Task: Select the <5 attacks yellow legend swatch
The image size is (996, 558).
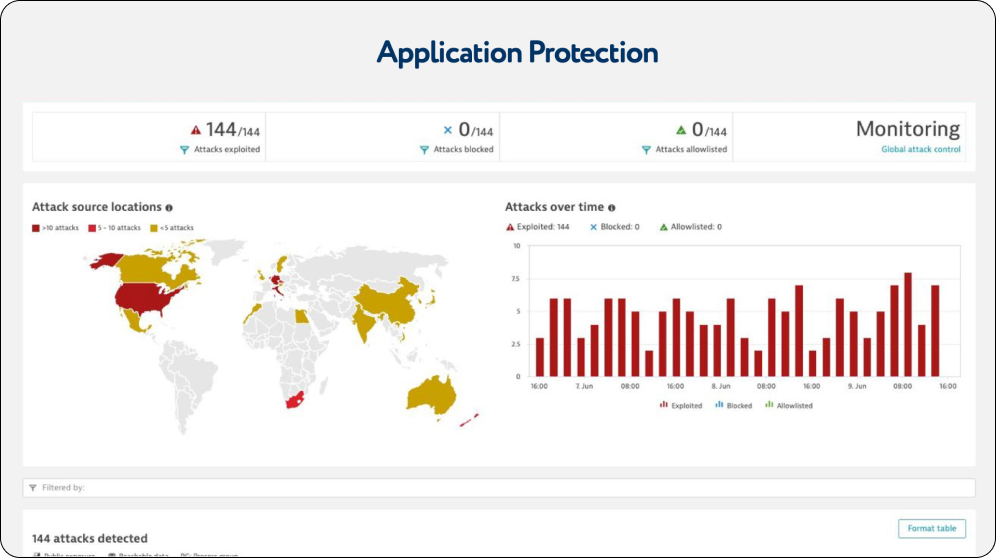Action: (154, 228)
